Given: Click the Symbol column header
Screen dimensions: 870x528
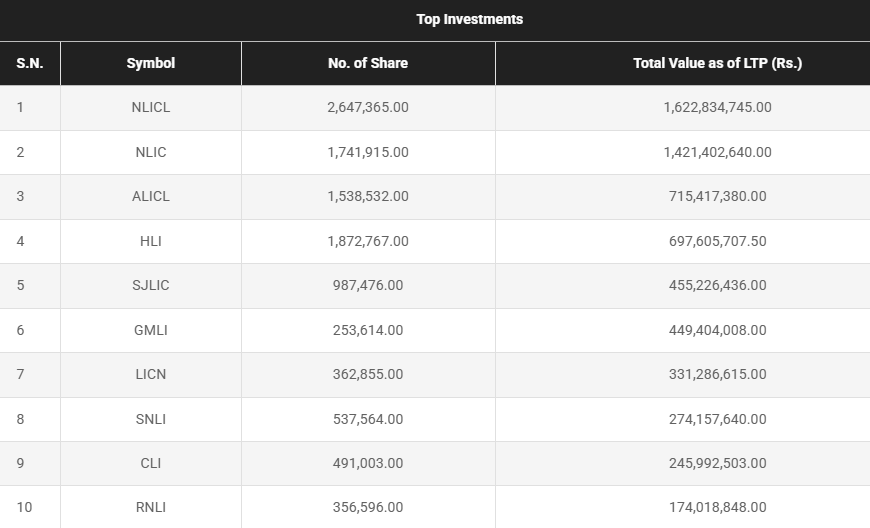Looking at the screenshot, I should click(x=150, y=63).
